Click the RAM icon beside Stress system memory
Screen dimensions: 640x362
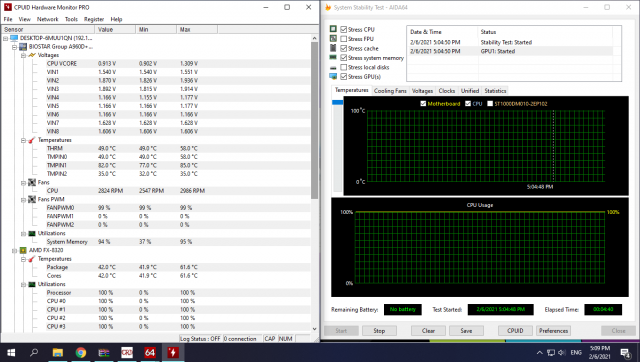pyautogui.click(x=333, y=58)
